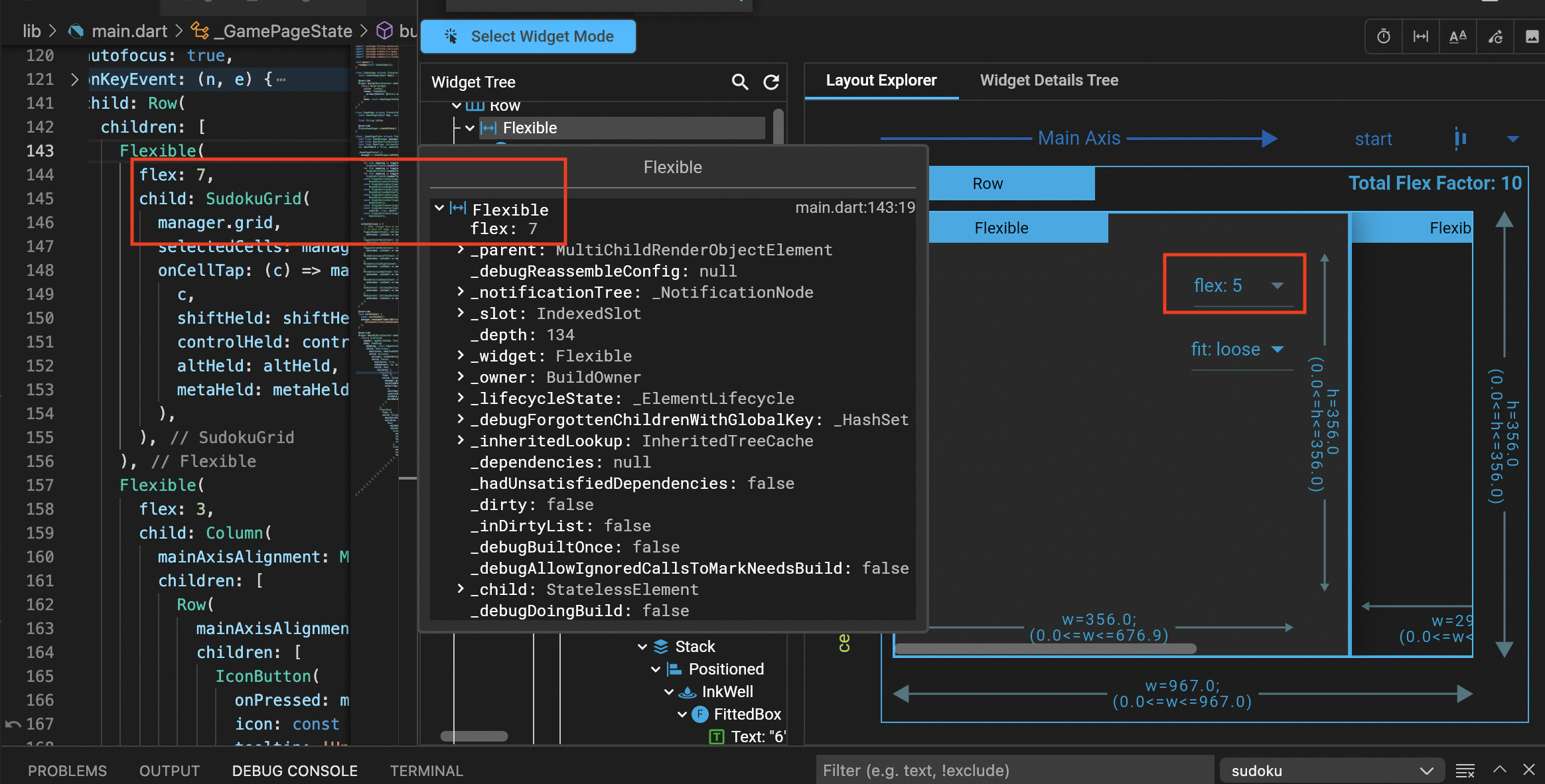Clear the debug console output
Viewport: 1545px width, 784px height.
[x=1464, y=770]
